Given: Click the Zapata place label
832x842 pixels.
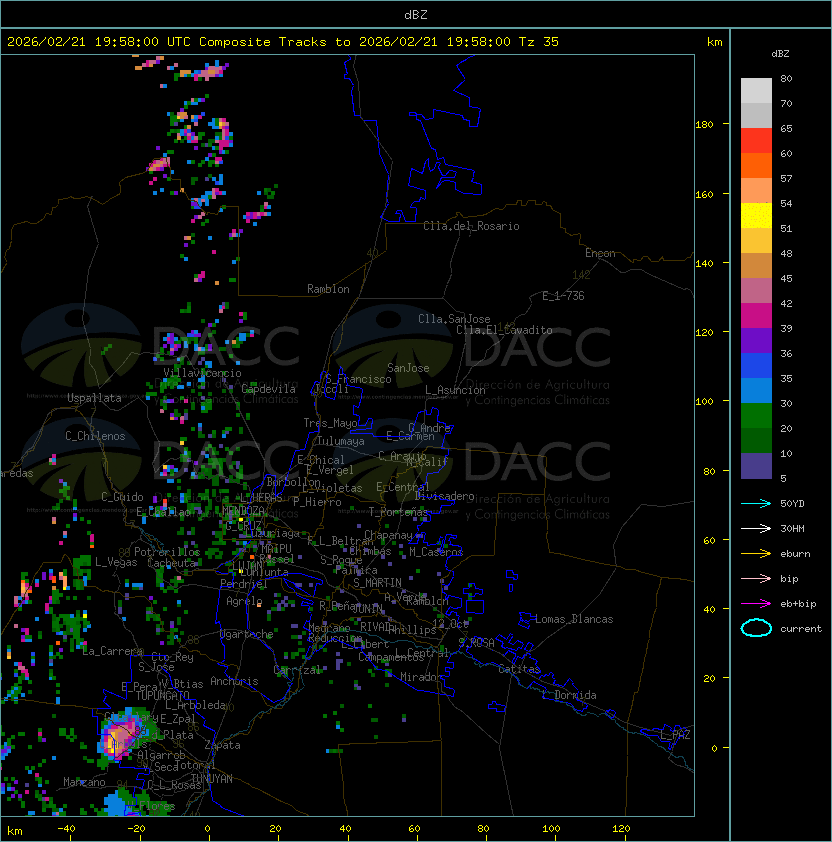Looking at the screenshot, I should 222,745.
